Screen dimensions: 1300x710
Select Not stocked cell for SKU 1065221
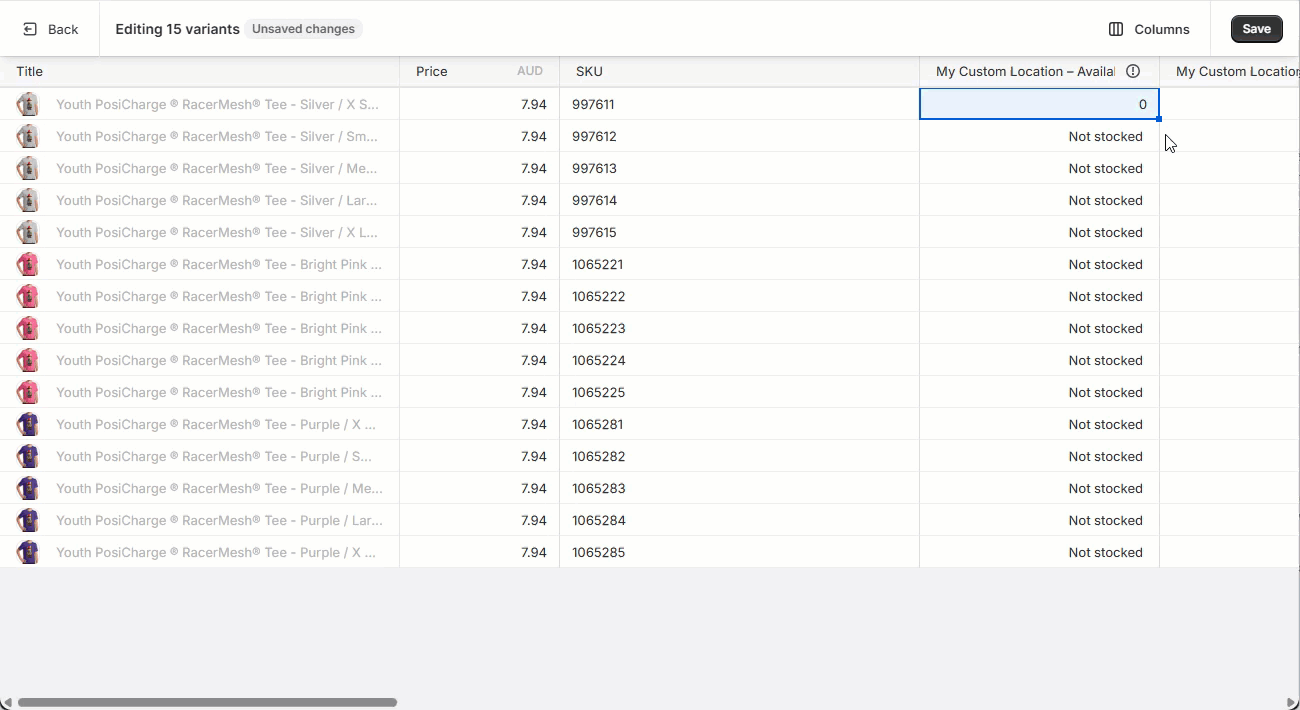[1040, 264]
